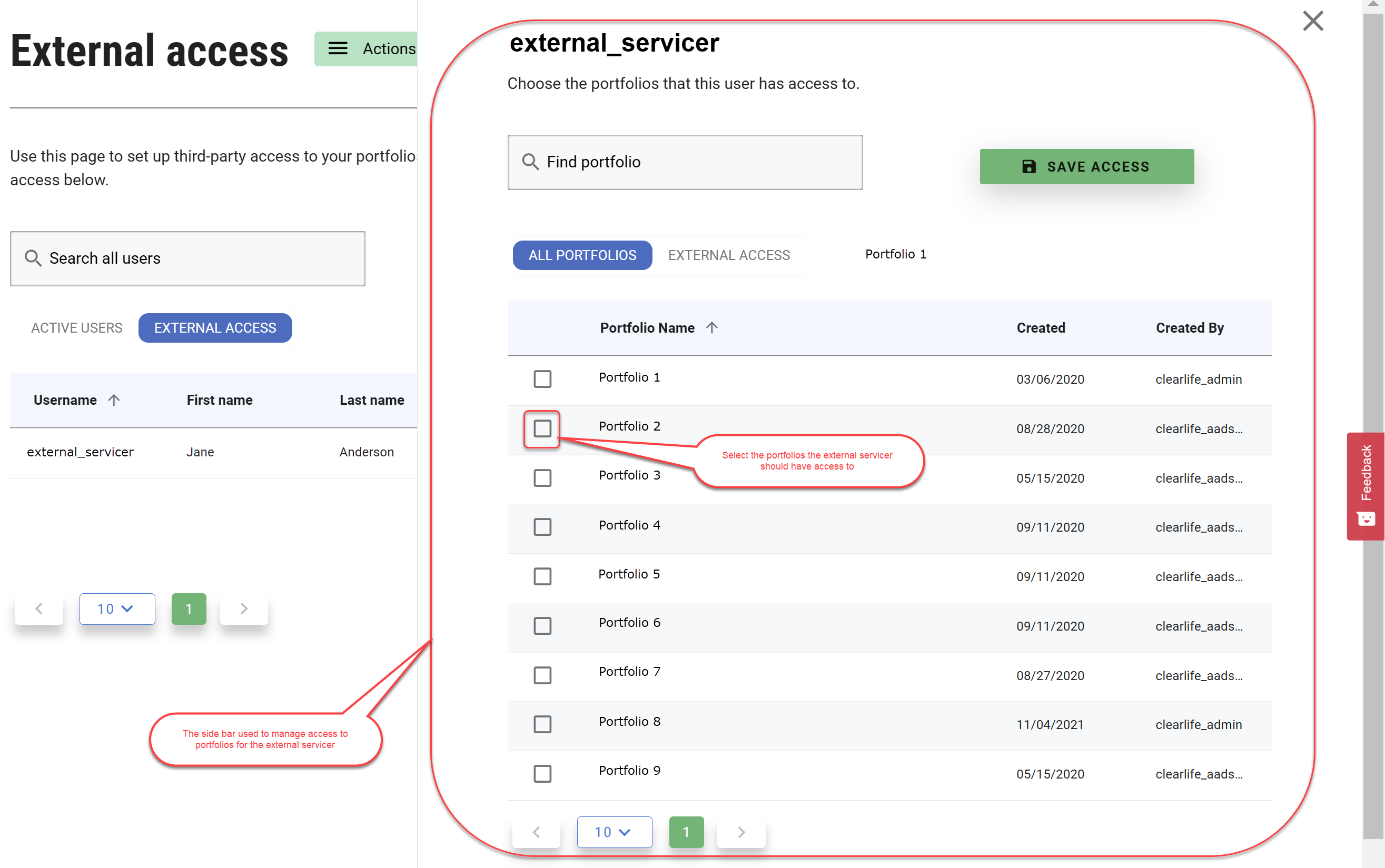Click the hamburger icon on Actions button
The width and height of the screenshot is (1385, 868).
[x=338, y=49]
